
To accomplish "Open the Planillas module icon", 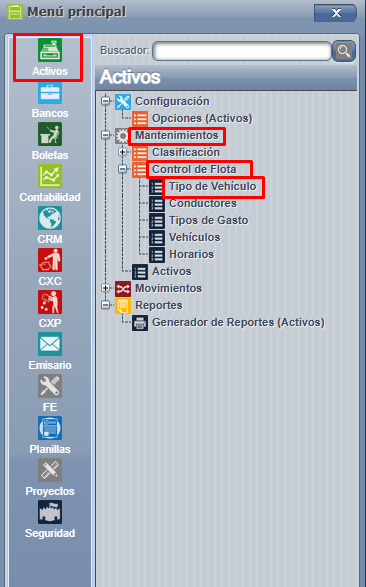I will tap(50, 428).
